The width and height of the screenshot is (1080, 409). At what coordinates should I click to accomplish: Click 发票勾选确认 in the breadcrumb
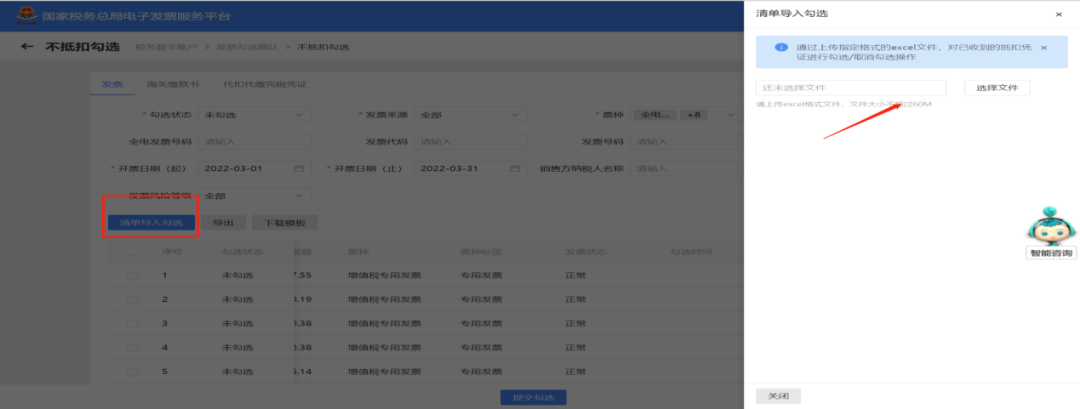[x=248, y=47]
